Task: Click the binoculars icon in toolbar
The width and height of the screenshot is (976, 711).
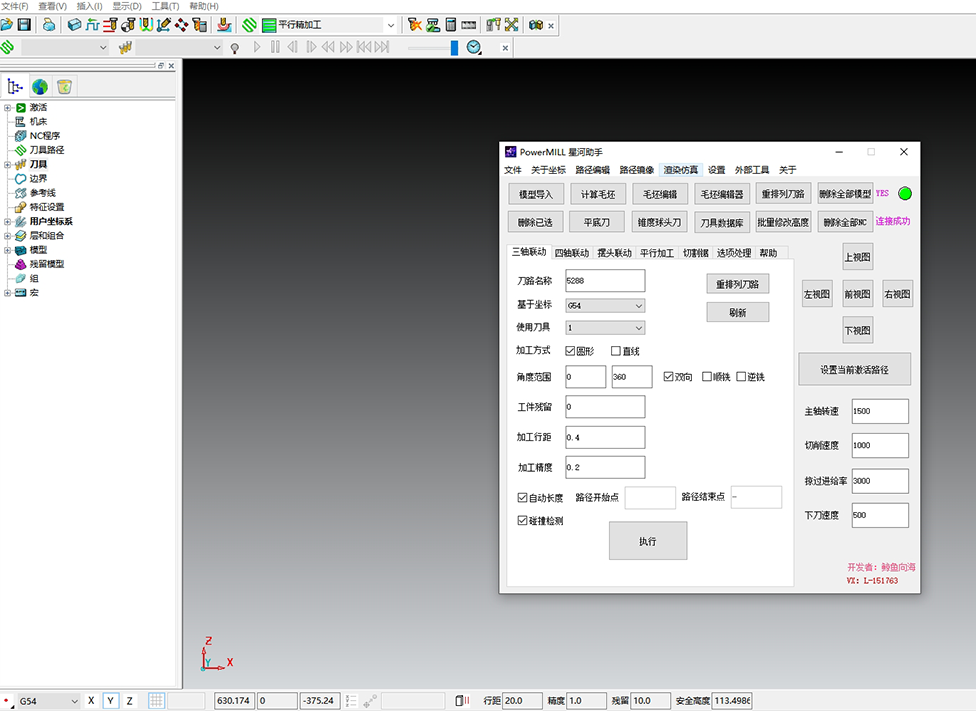Action: (536, 24)
